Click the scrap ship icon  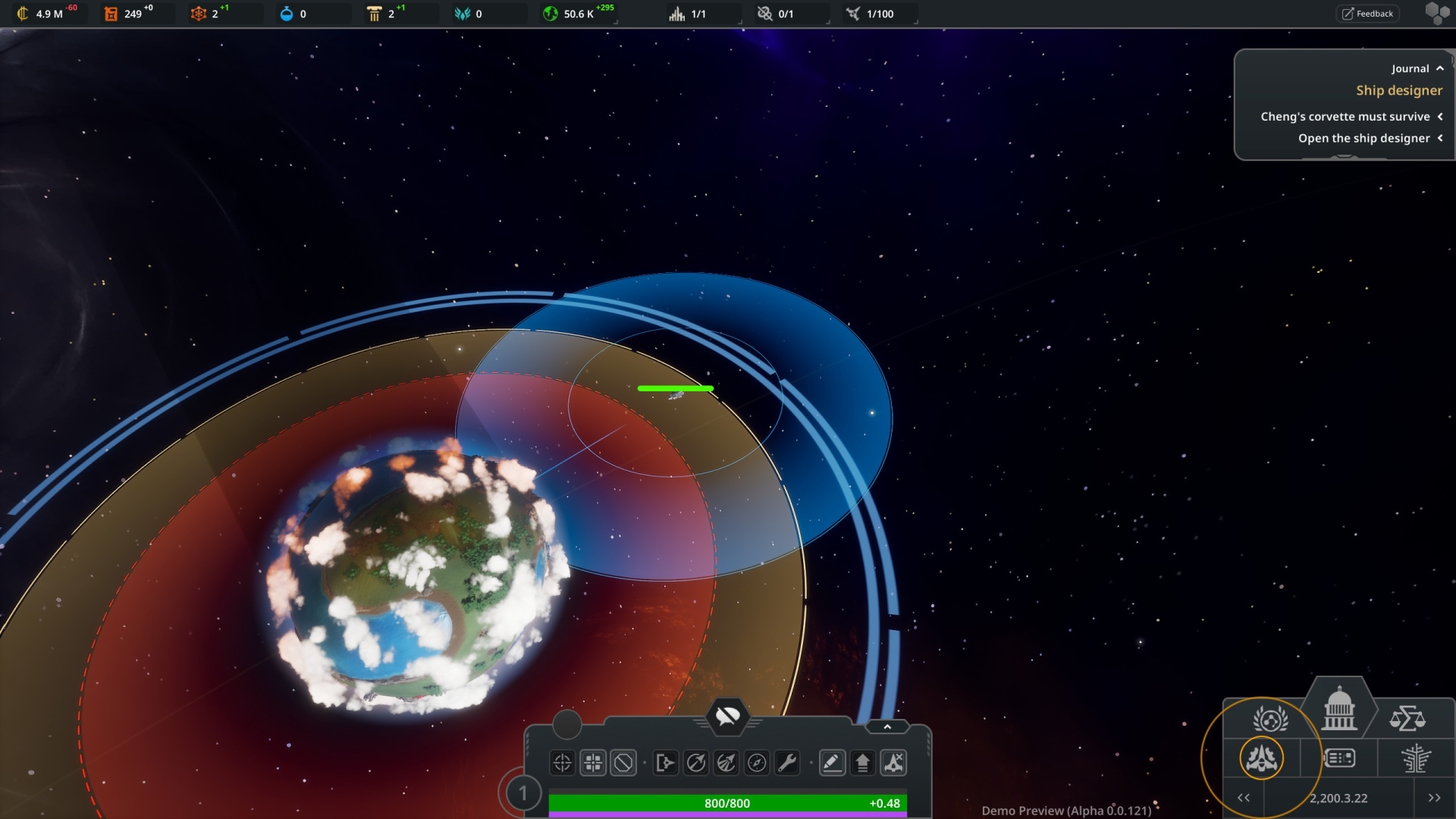point(893,763)
